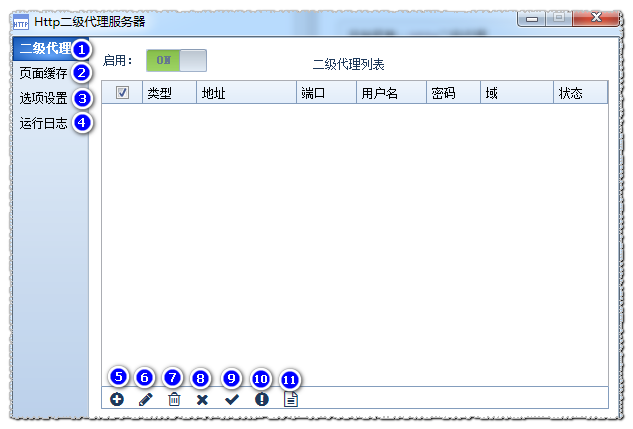Click the plus icon to add a proxy
This screenshot has width=633, height=429.
click(x=117, y=399)
